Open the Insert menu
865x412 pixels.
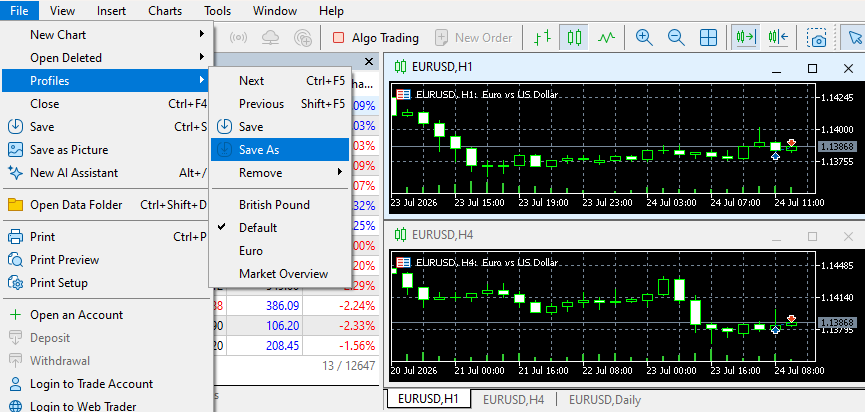pos(111,10)
